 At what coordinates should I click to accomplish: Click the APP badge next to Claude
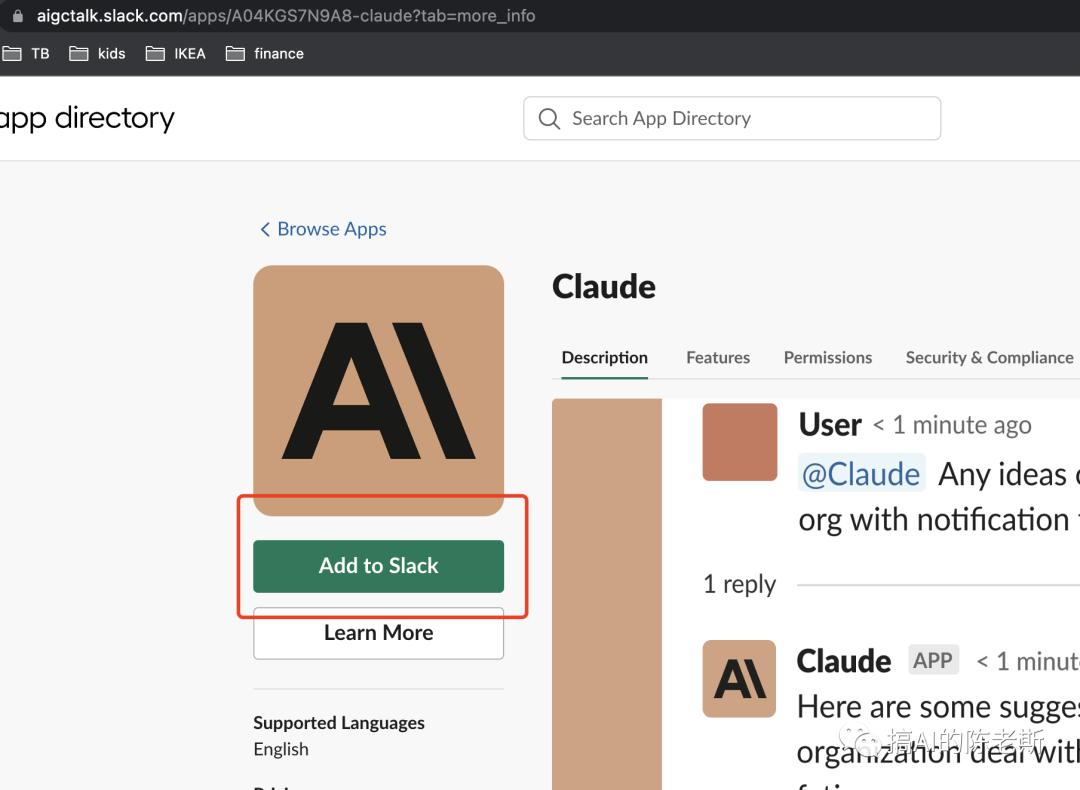tap(933, 660)
